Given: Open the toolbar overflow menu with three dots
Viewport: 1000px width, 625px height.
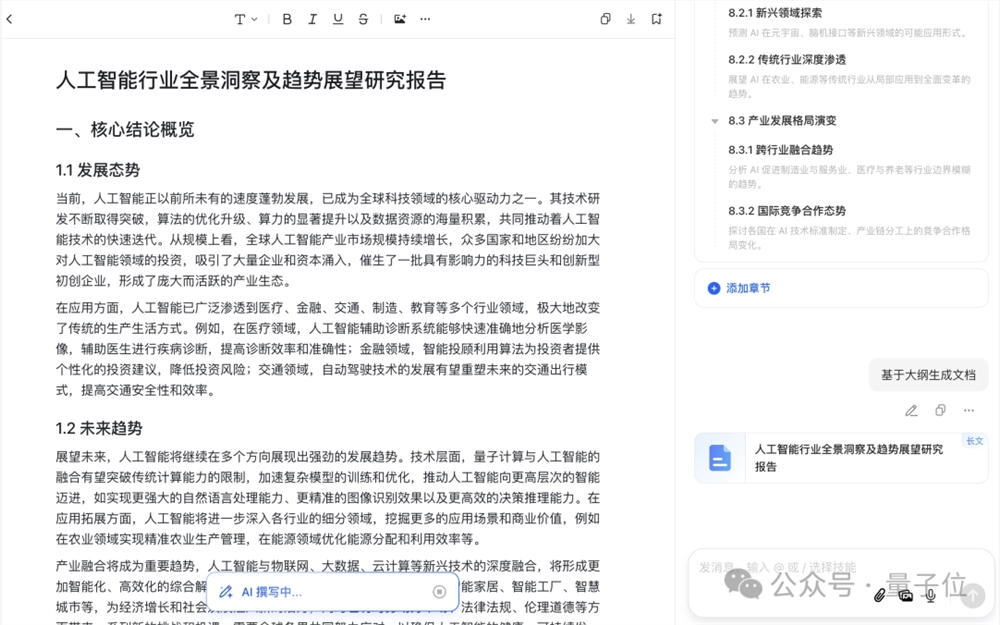Looking at the screenshot, I should pos(425,19).
